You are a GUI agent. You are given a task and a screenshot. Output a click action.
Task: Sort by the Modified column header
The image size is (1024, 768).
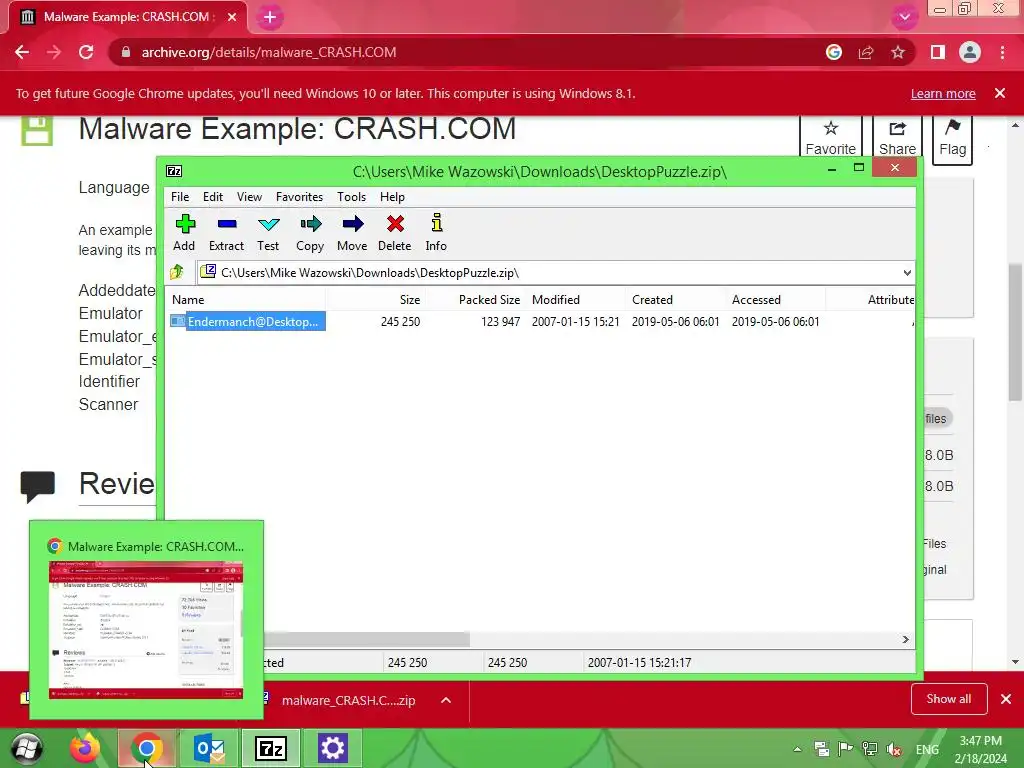[576, 300]
